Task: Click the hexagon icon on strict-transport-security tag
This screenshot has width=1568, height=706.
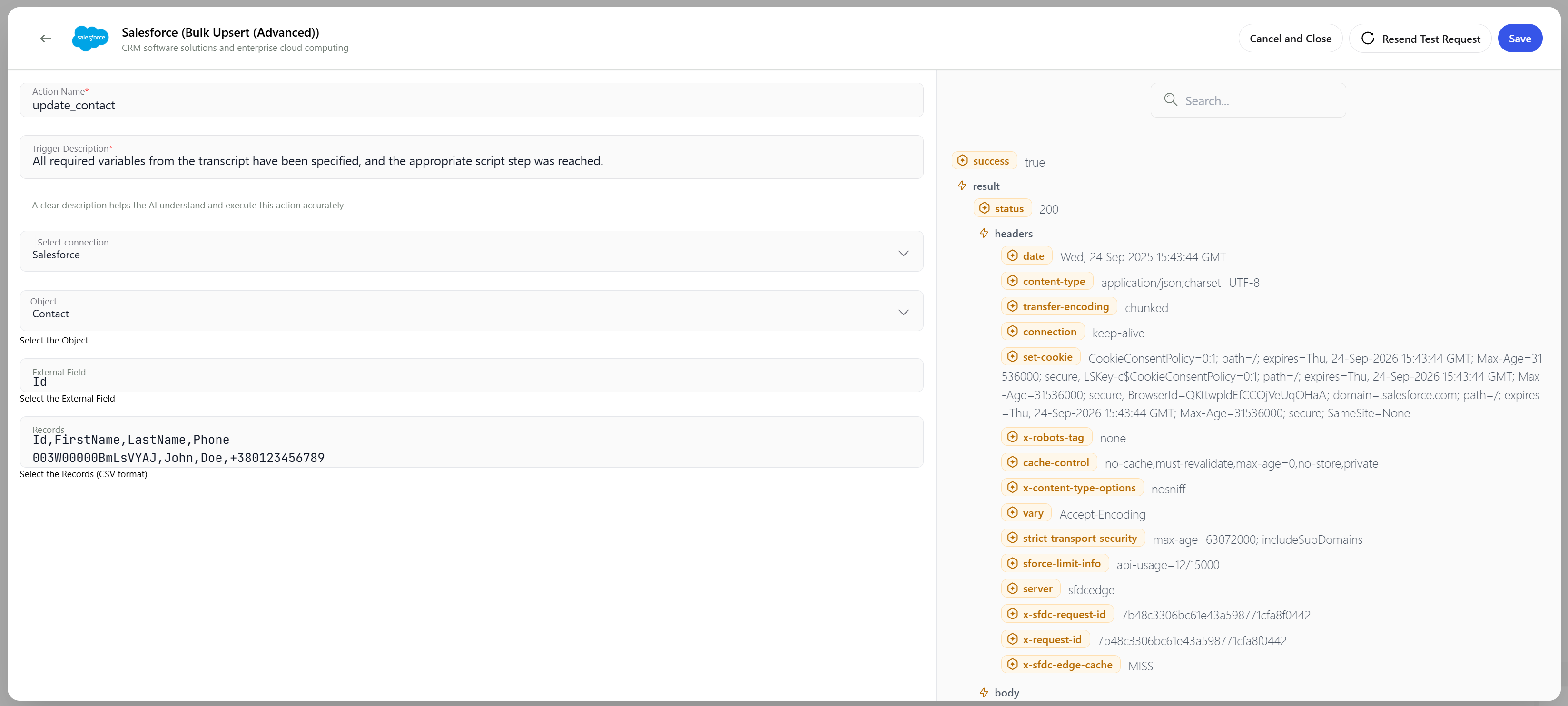Action: pyautogui.click(x=1012, y=538)
